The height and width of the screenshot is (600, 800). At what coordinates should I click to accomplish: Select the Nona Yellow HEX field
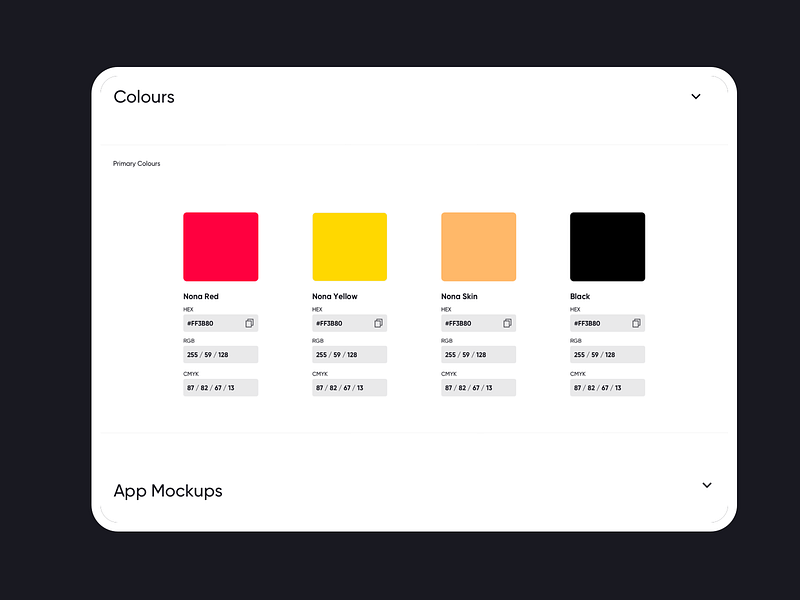click(349, 323)
